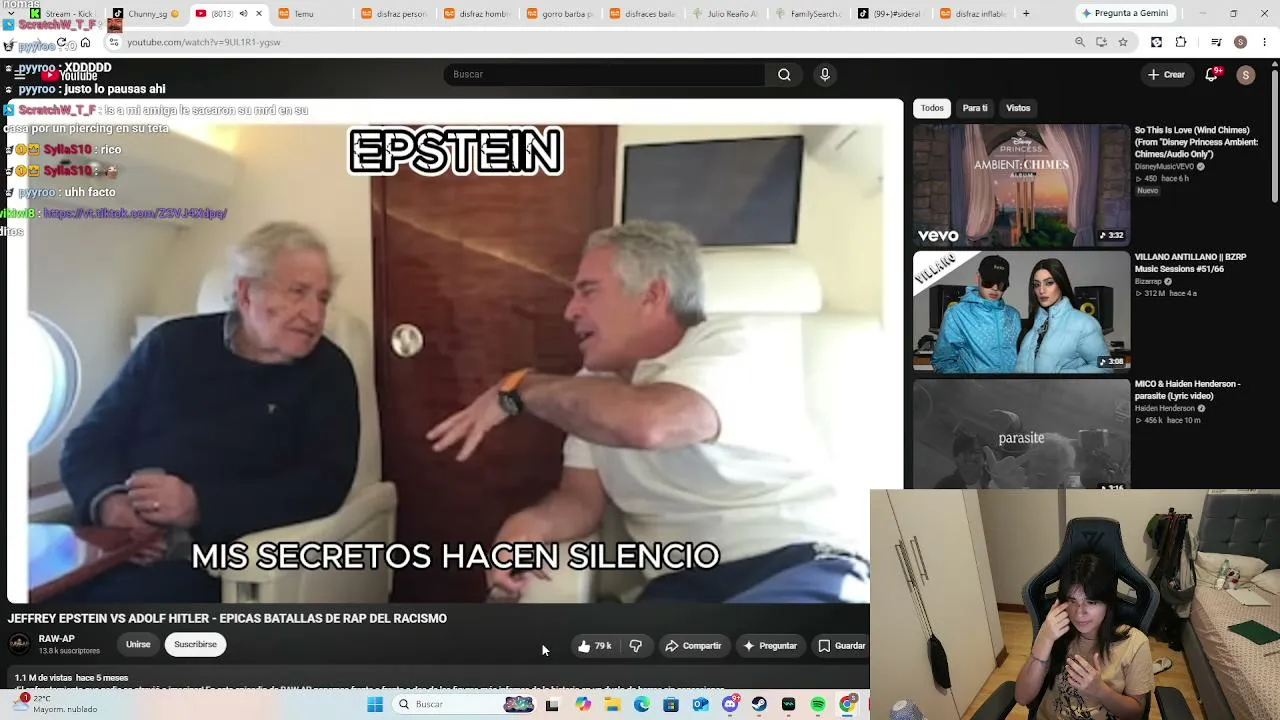The image size is (1280, 720).
Task: Open Spotify from taskbar
Action: (817, 705)
